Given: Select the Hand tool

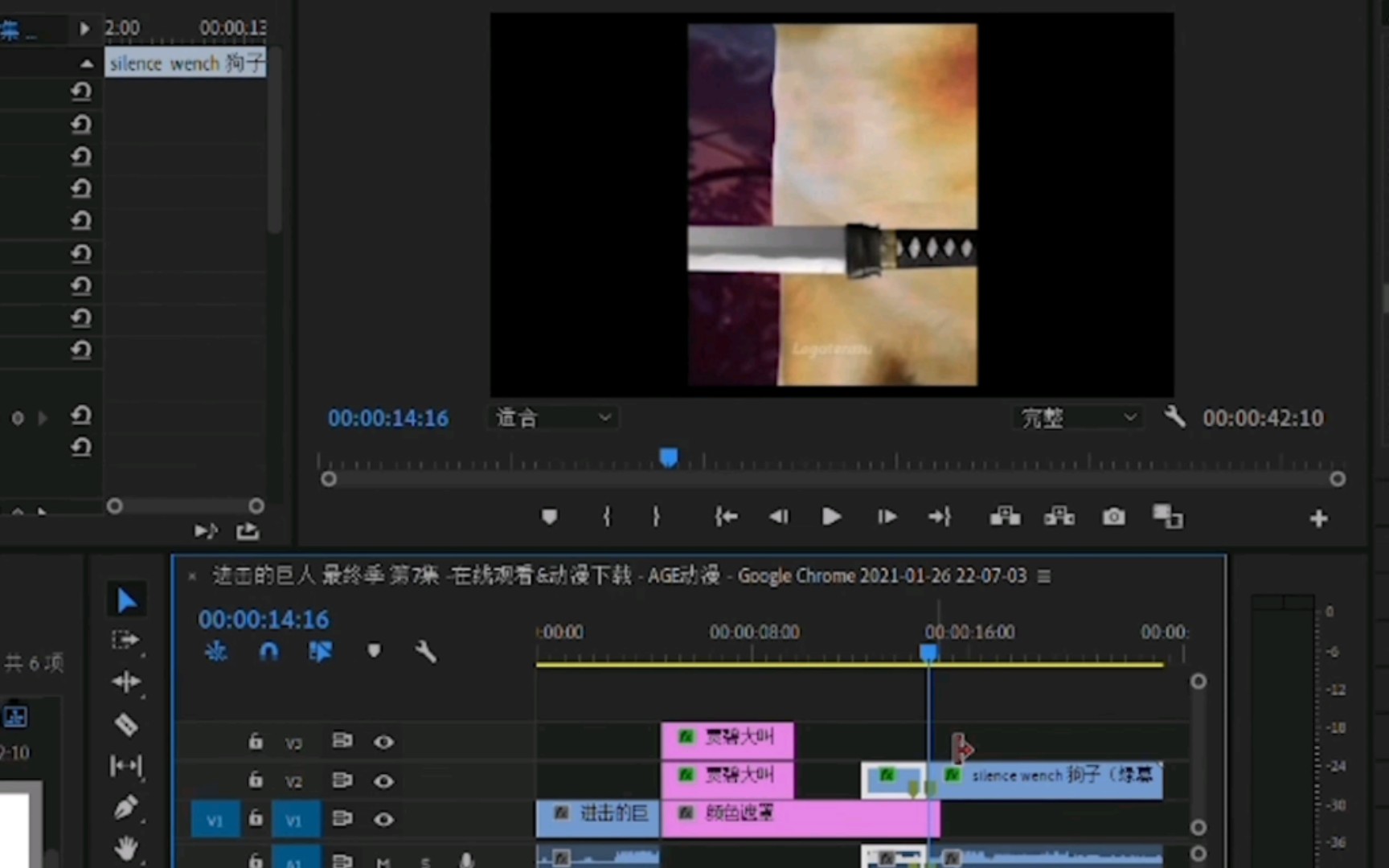Looking at the screenshot, I should (x=126, y=848).
